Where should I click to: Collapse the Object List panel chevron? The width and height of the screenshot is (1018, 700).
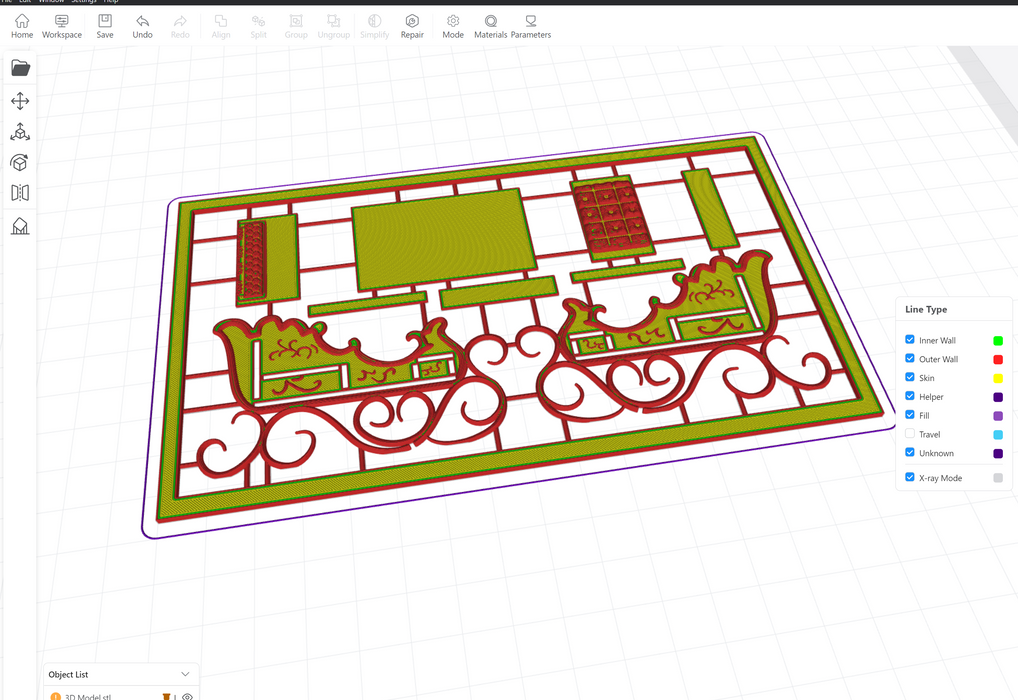point(185,675)
